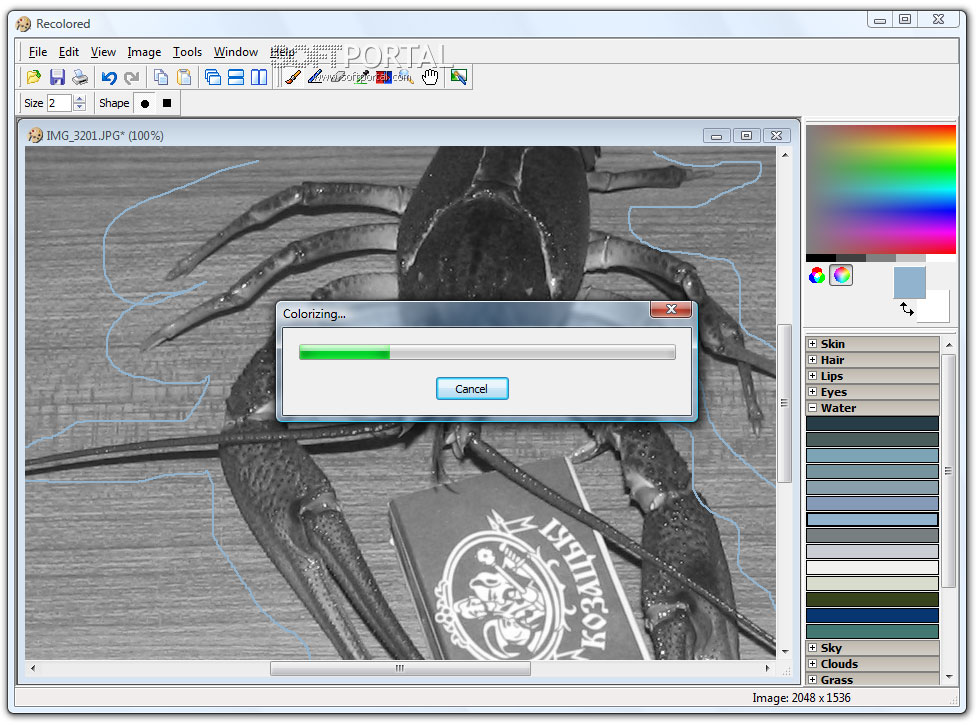This screenshot has width=976, height=725.
Task: Select the red-blue recolor tool
Action: 384,77
